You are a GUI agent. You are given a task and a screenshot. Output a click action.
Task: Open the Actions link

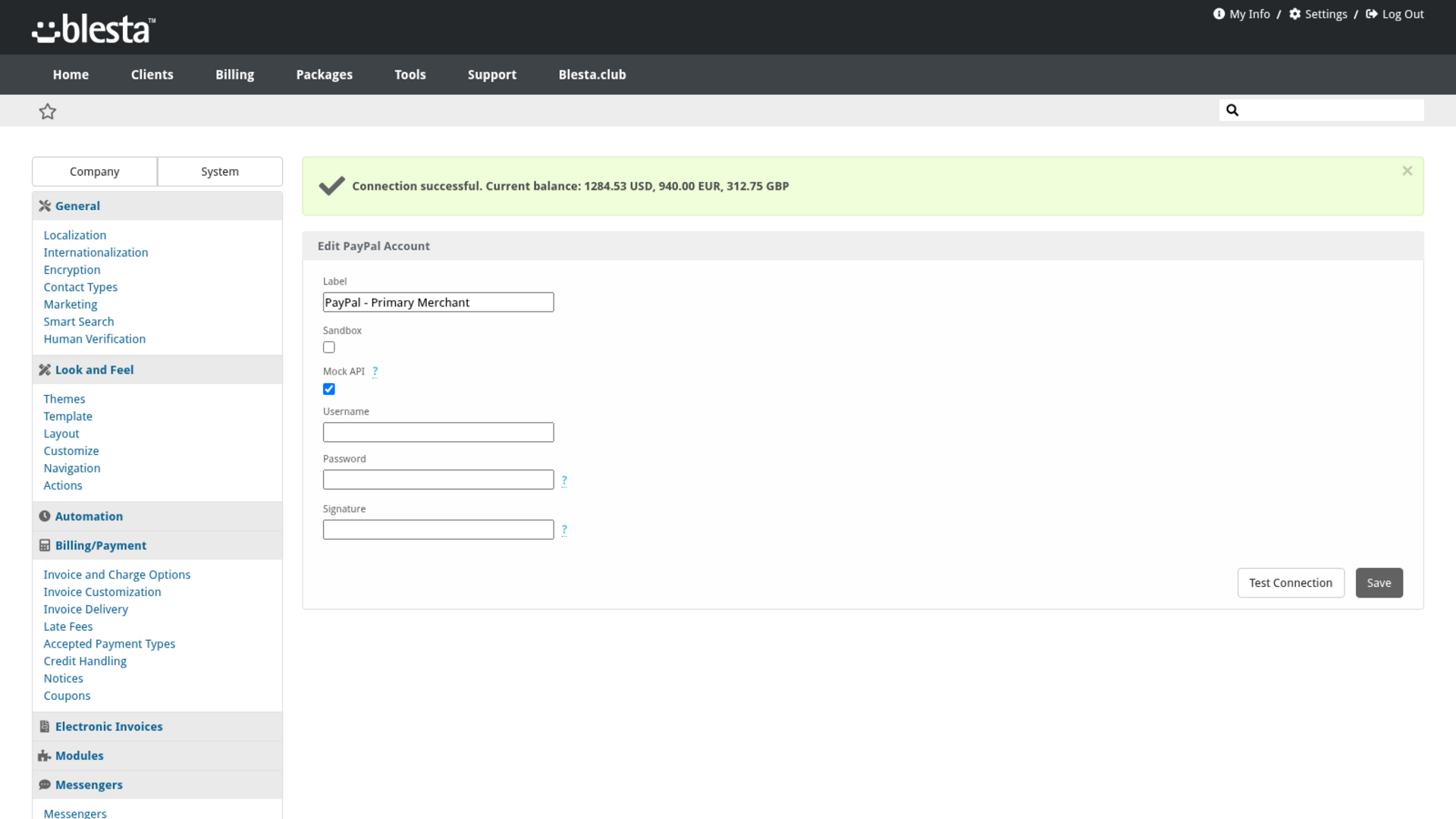click(63, 486)
